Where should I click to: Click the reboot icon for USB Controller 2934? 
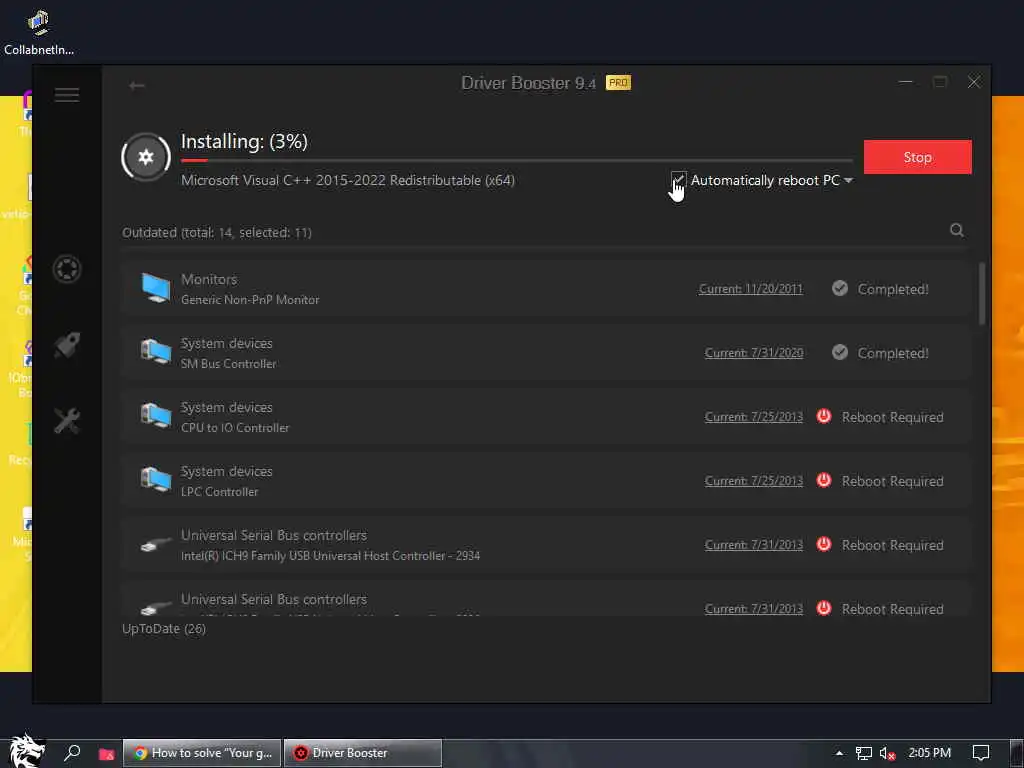point(824,544)
